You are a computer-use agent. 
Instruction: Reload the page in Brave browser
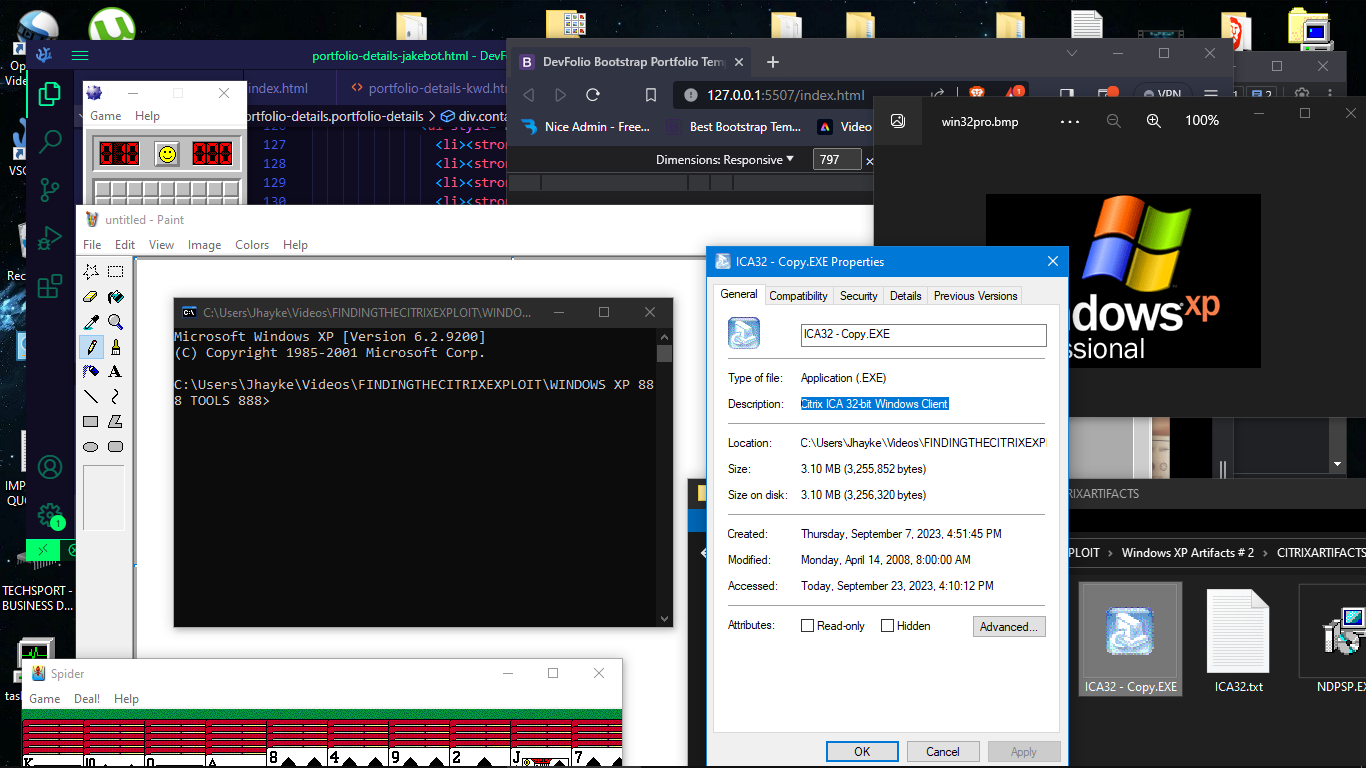593,95
